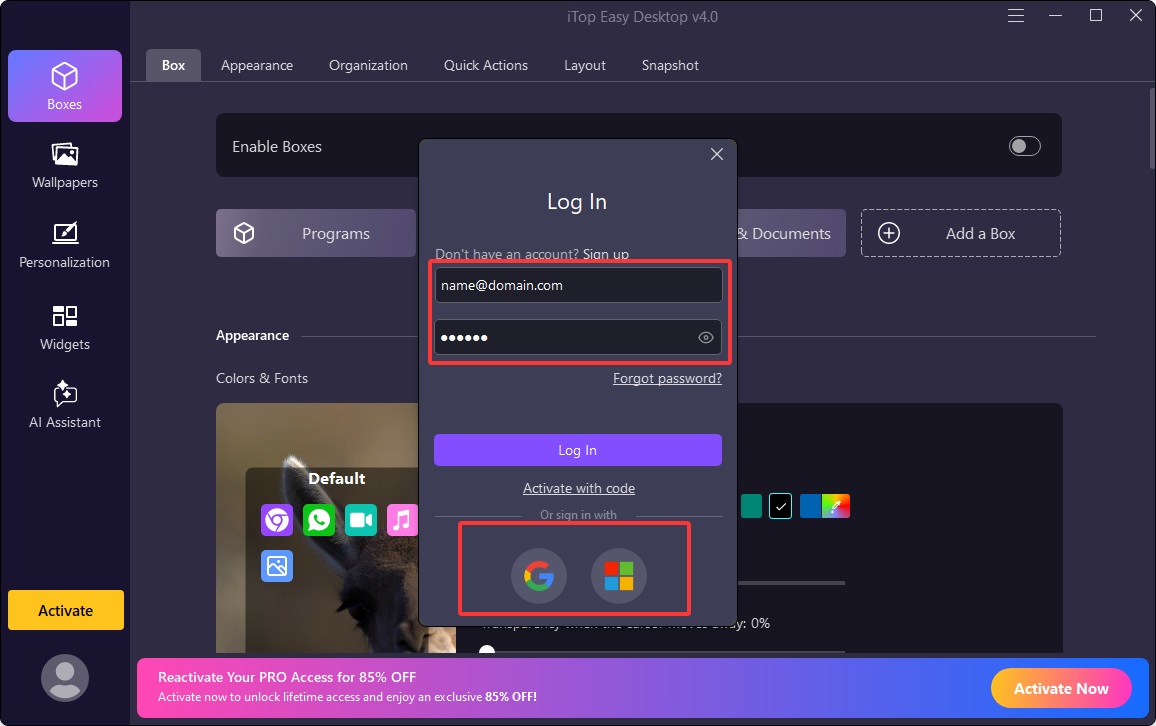Open the Forgot password link
The height and width of the screenshot is (726, 1156).
[666, 378]
